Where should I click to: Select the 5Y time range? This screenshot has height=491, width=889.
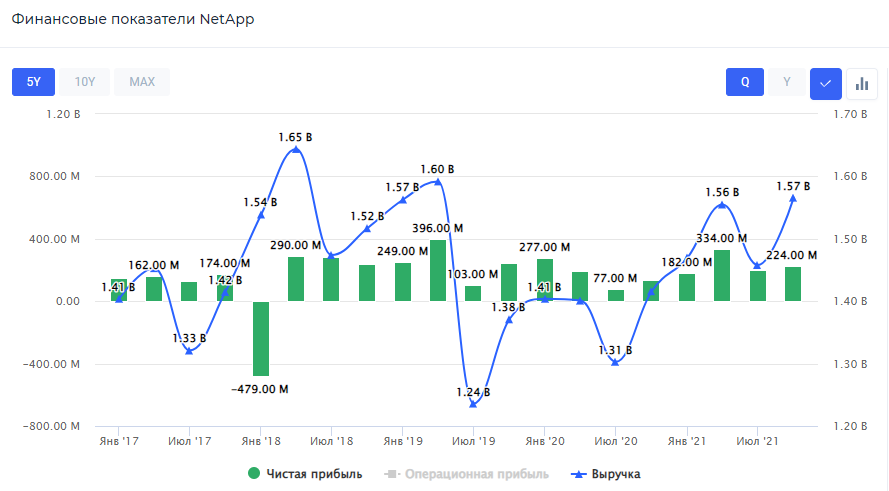coord(33,82)
